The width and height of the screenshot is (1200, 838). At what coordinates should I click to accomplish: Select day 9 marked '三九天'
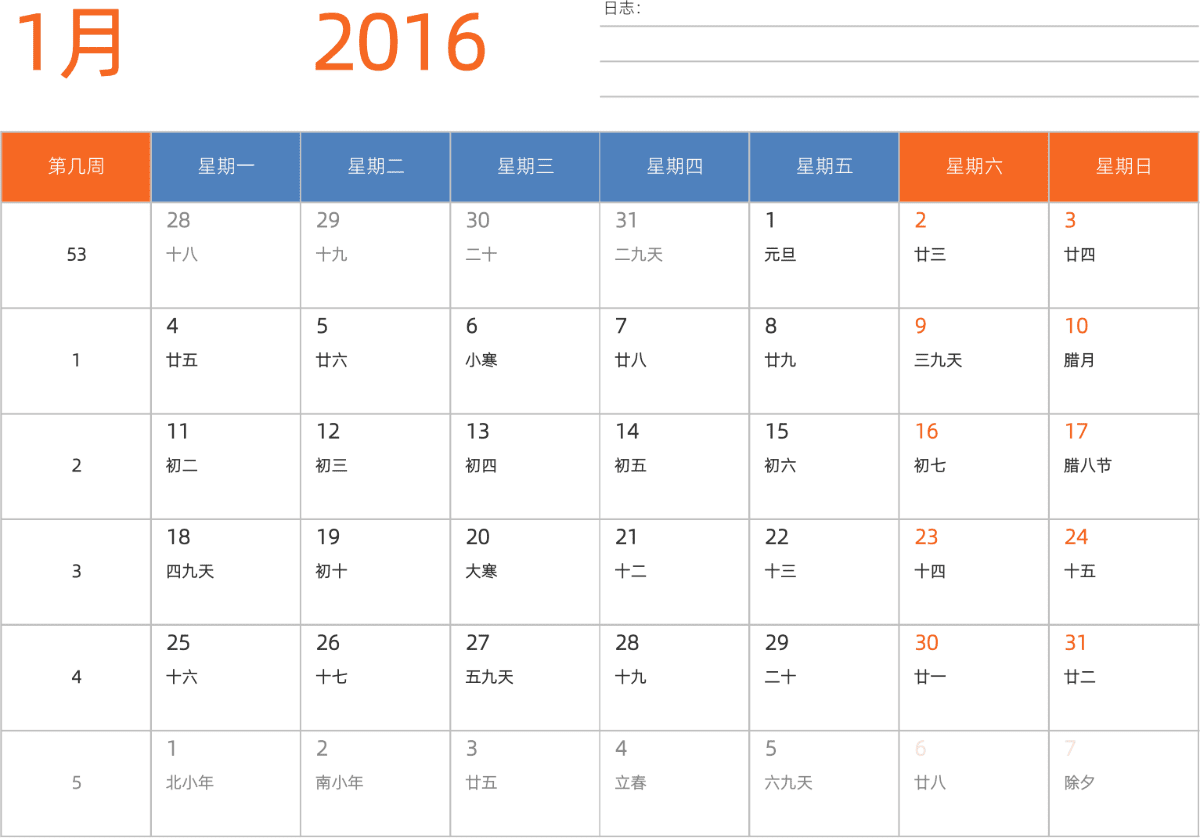click(x=974, y=361)
